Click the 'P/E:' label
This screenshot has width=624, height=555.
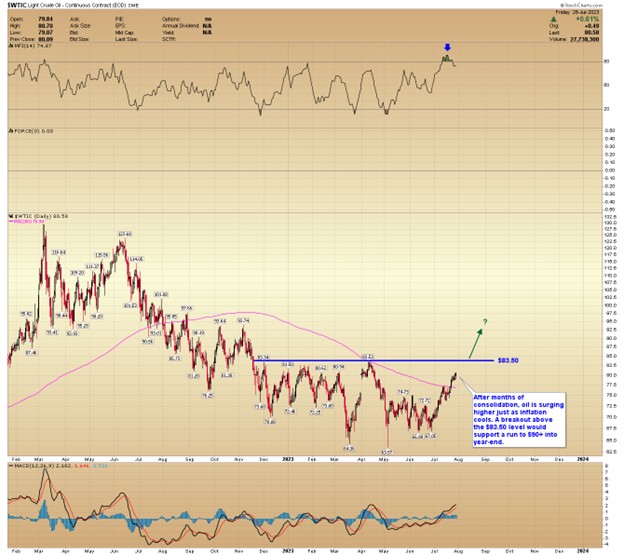[x=120, y=19]
